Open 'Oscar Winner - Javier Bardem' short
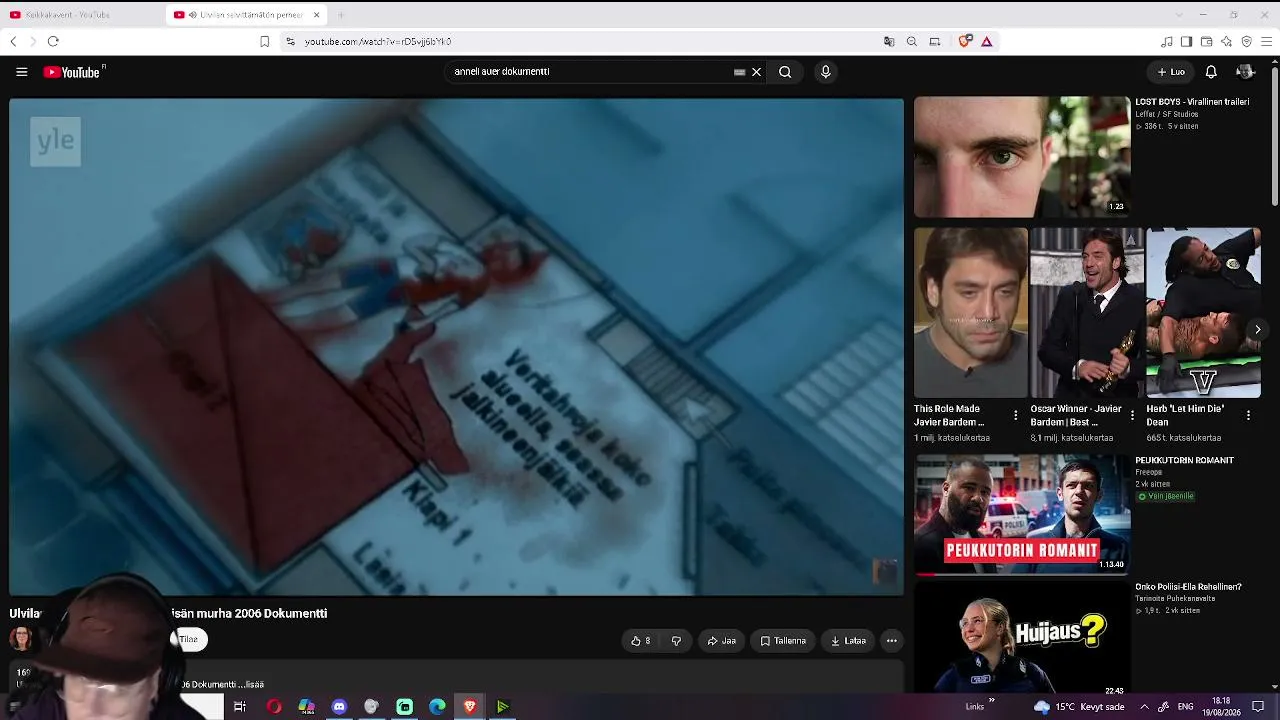 pyautogui.click(x=1087, y=312)
